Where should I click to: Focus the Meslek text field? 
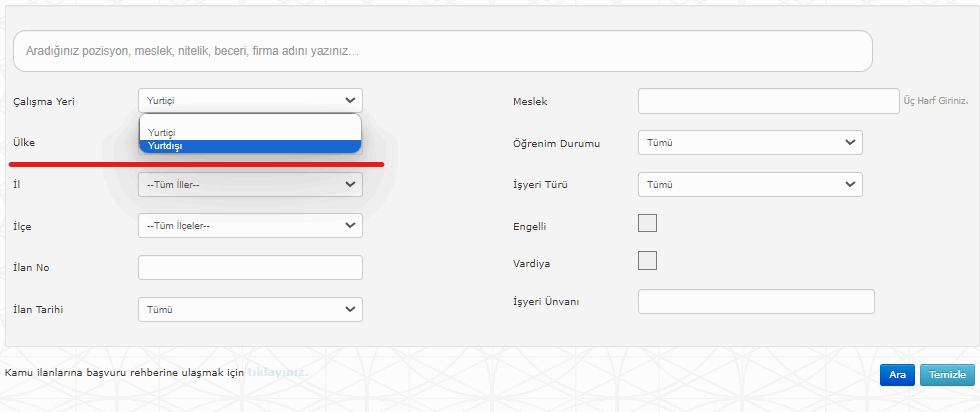pyautogui.click(x=768, y=101)
